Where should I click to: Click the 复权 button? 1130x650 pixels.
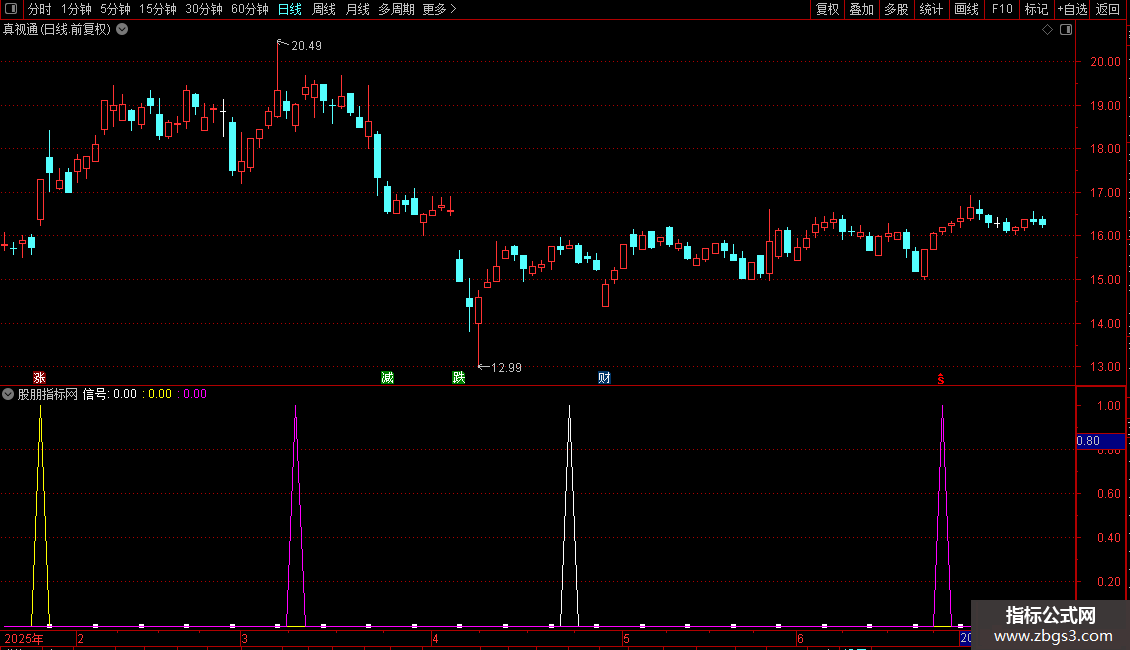coord(827,9)
